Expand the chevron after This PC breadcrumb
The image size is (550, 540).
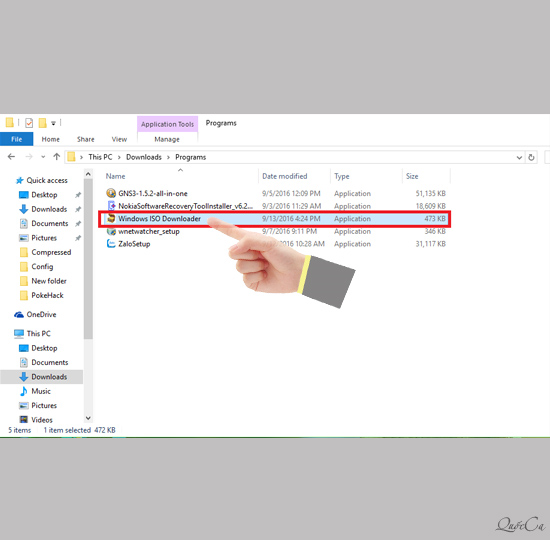point(119,157)
